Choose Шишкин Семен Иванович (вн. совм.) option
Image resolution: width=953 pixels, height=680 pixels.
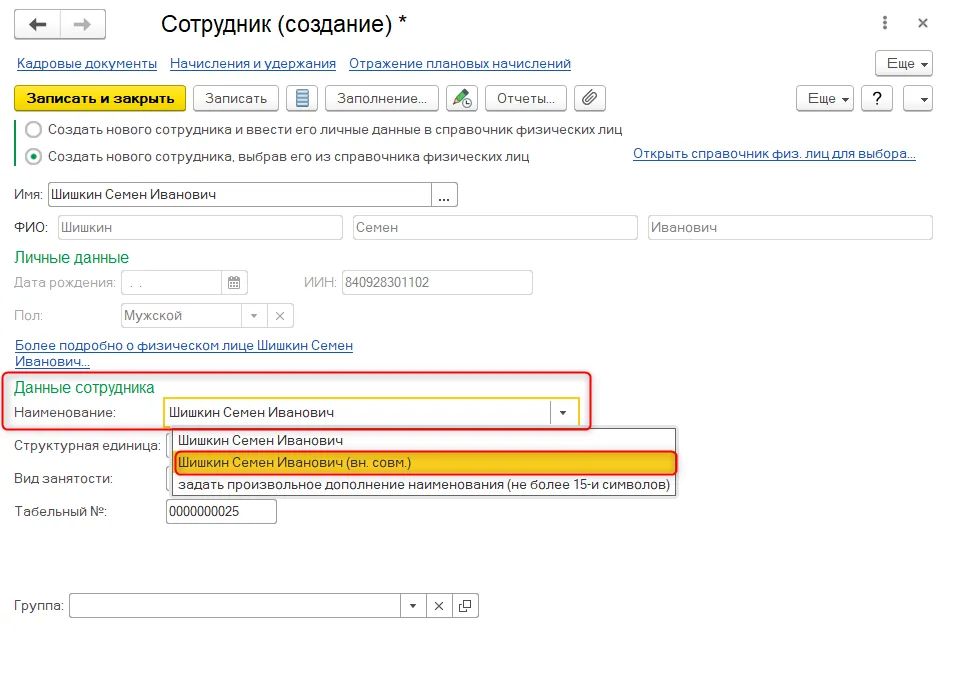[x=424, y=462]
